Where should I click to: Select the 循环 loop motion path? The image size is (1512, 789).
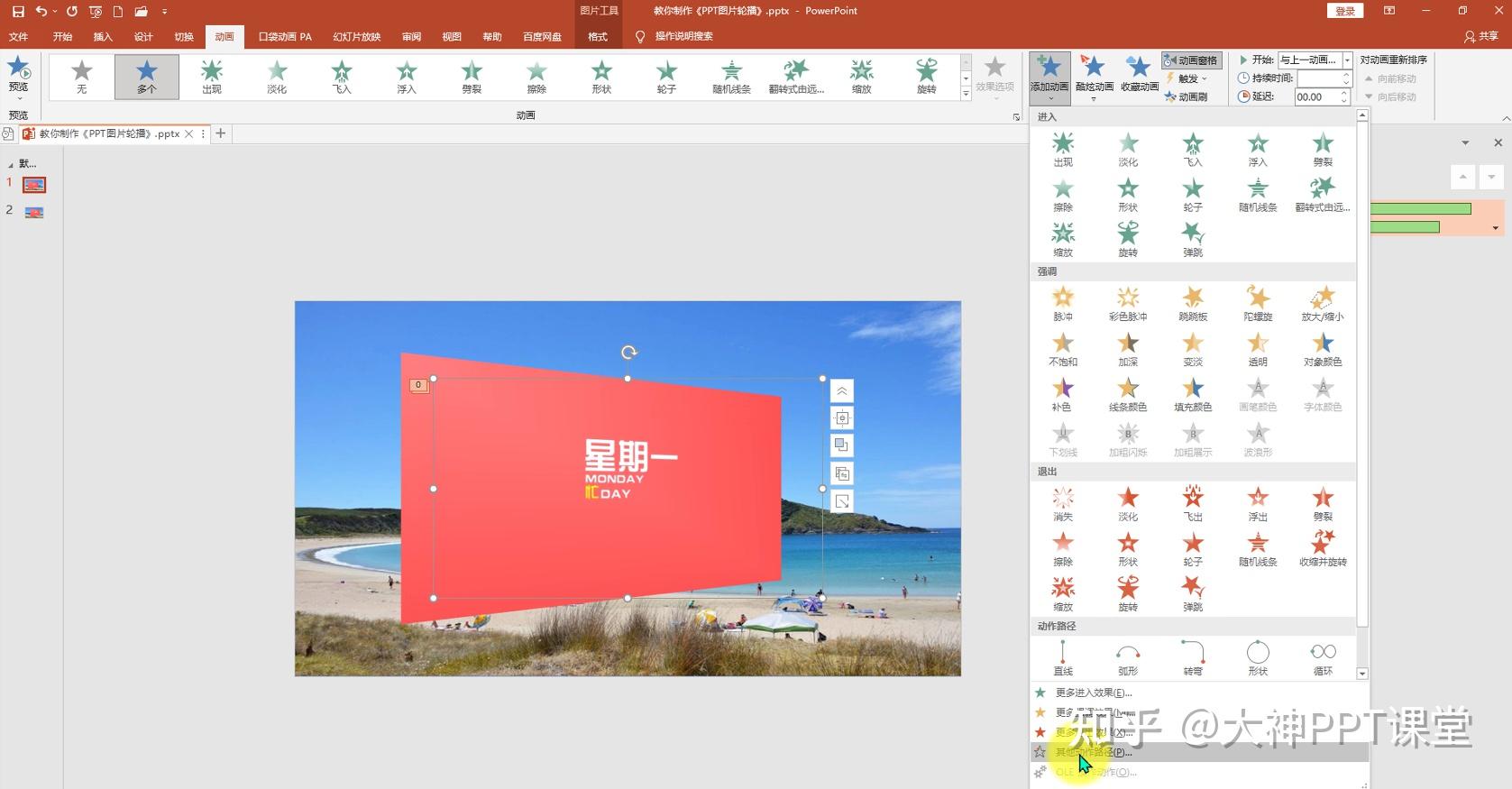[1323, 658]
